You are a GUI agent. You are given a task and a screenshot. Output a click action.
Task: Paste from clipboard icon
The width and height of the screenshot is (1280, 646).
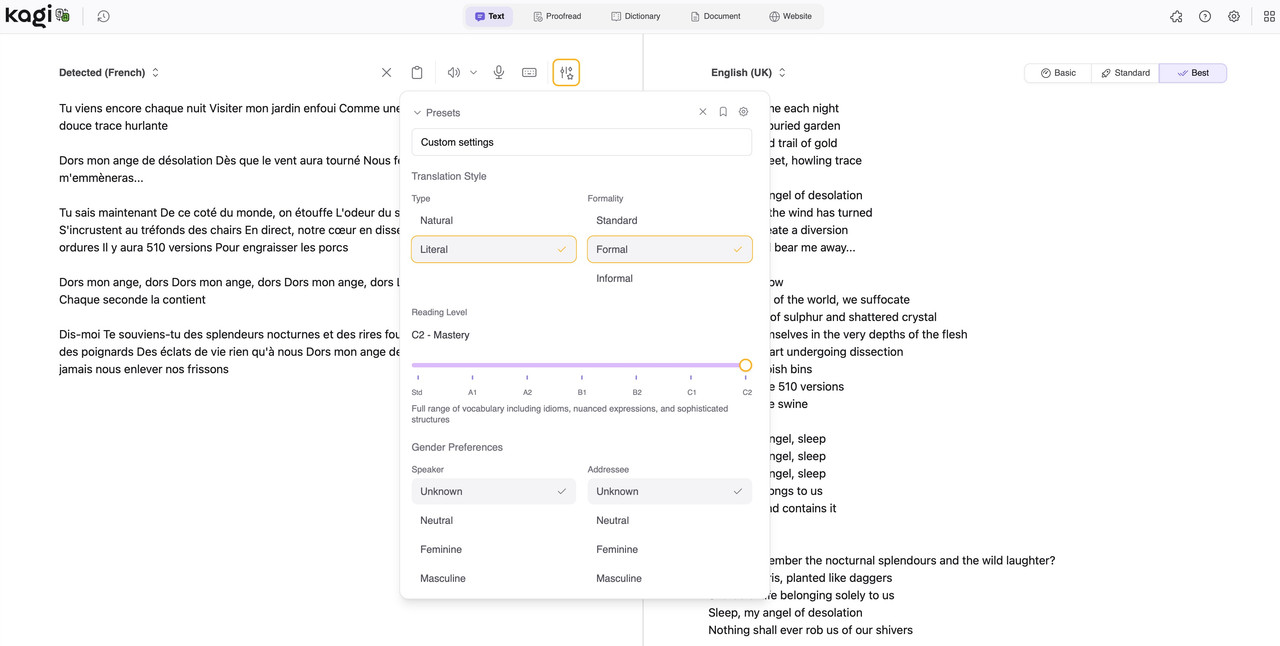[x=417, y=72]
